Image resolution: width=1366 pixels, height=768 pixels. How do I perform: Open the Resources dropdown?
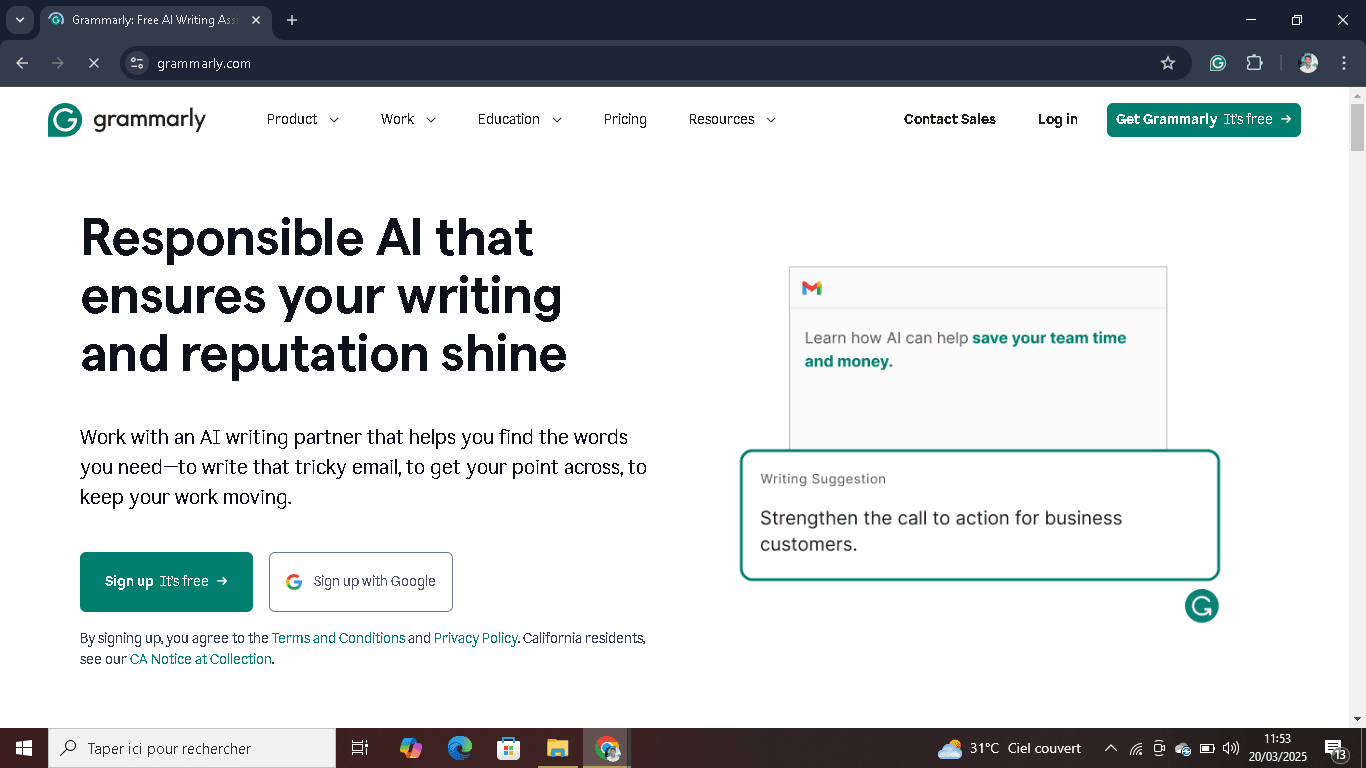coord(731,119)
